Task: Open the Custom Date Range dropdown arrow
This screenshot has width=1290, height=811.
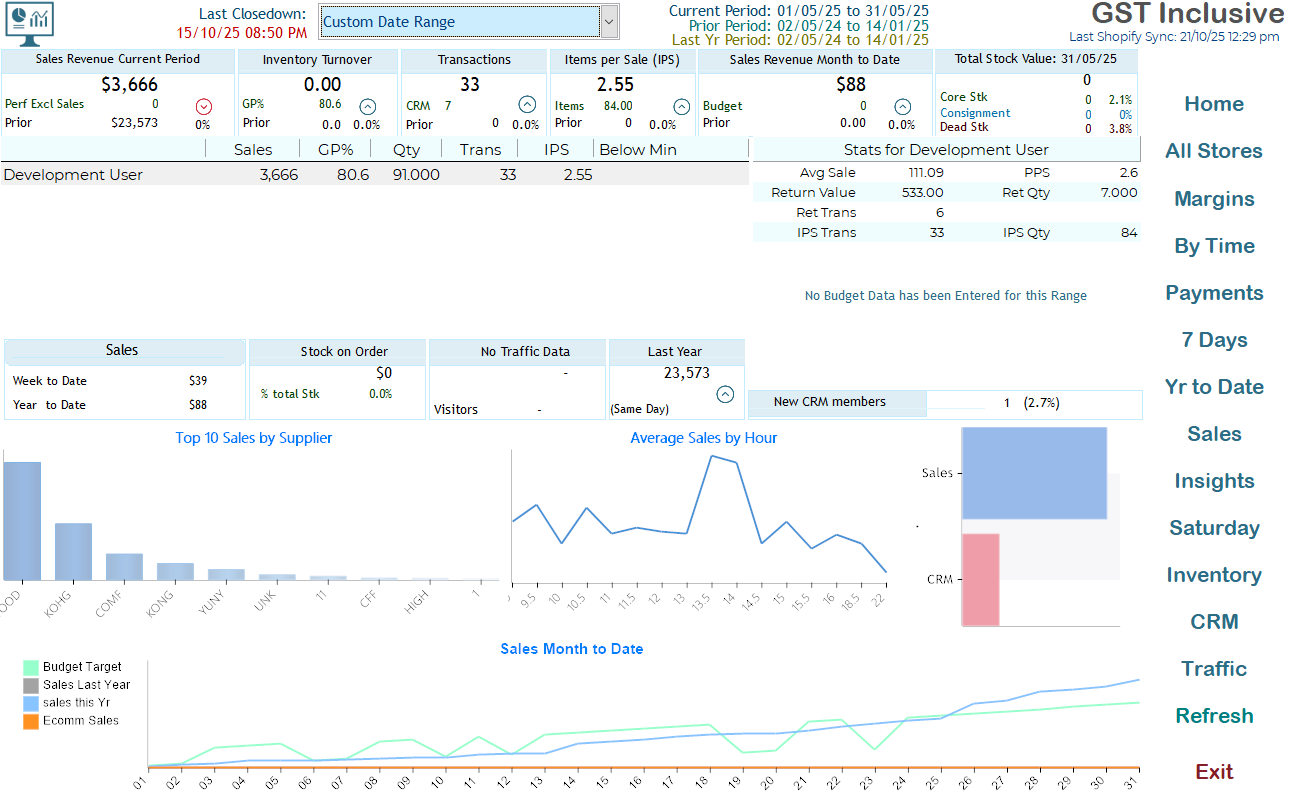Action: (x=608, y=21)
